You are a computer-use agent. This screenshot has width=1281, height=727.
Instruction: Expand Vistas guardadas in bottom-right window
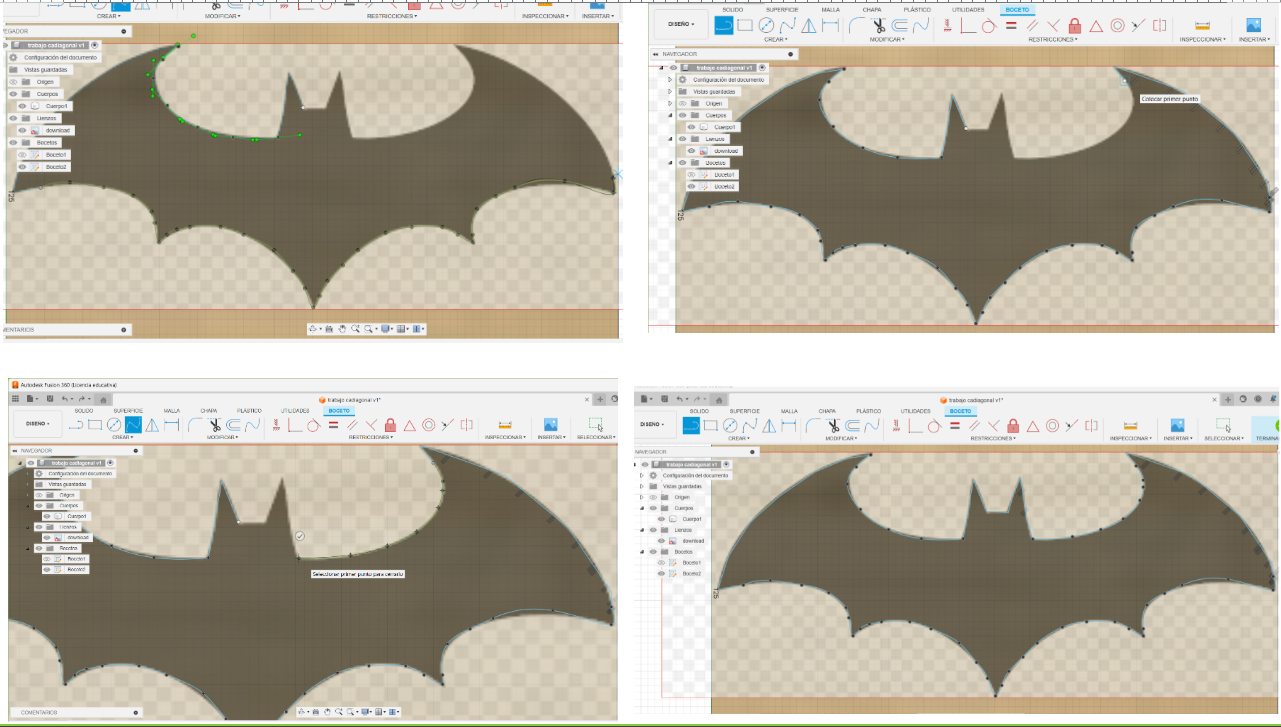pos(643,486)
